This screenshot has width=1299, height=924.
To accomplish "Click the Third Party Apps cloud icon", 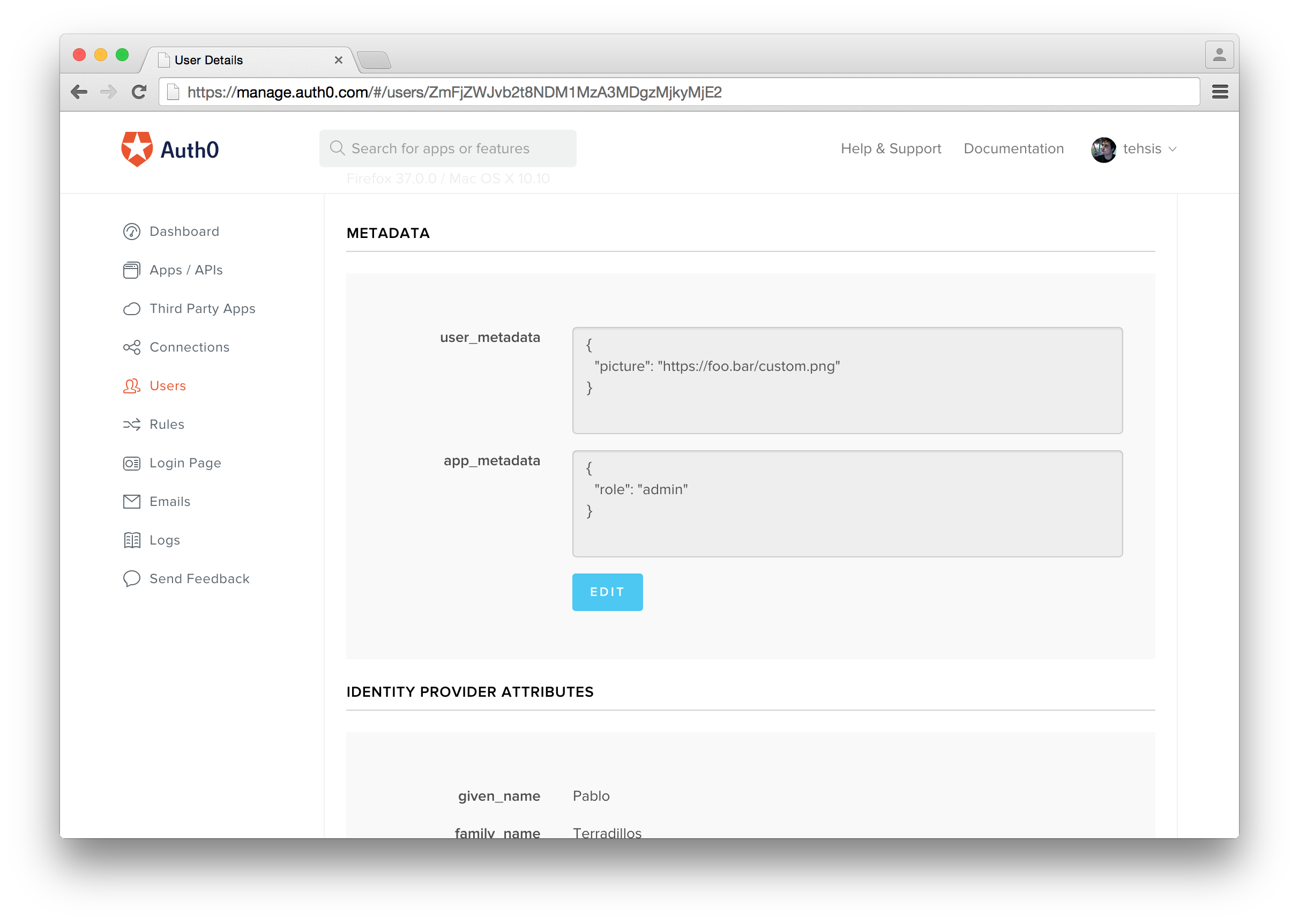I will (x=131, y=309).
